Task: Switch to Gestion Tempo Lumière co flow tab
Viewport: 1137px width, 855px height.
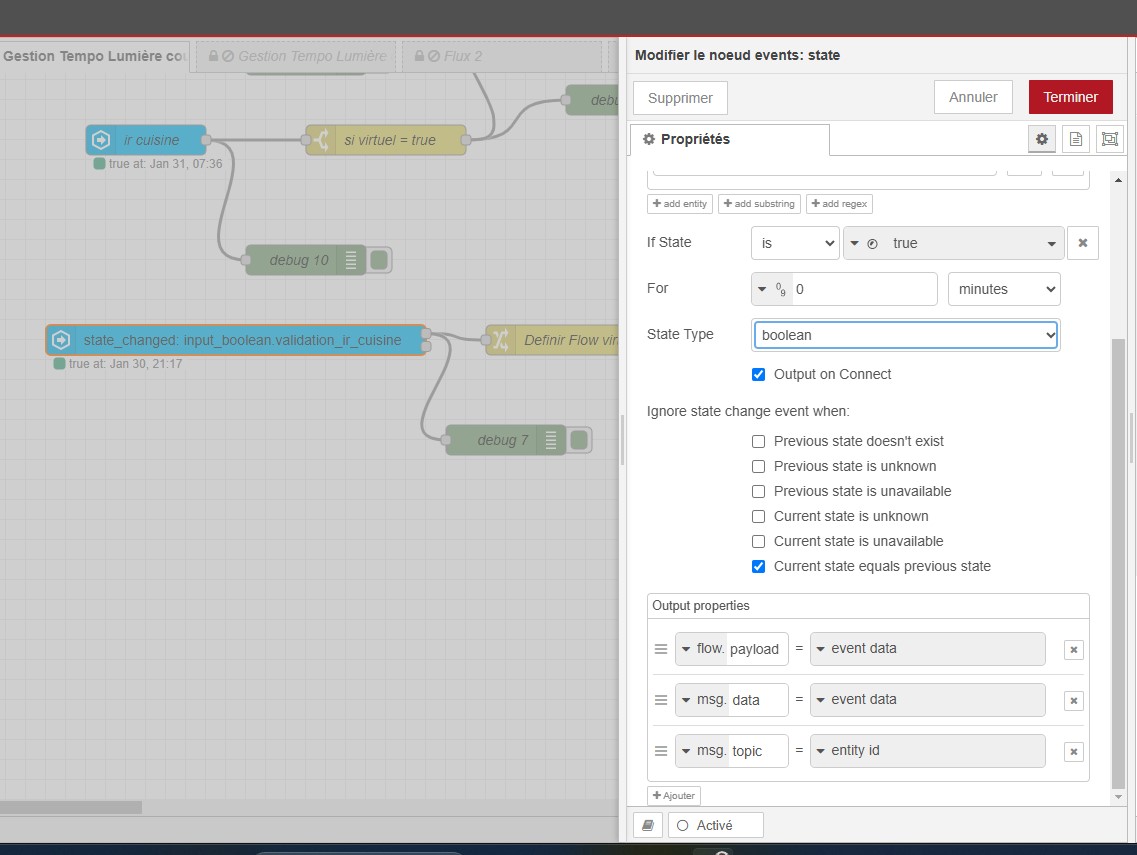Action: tap(94, 56)
